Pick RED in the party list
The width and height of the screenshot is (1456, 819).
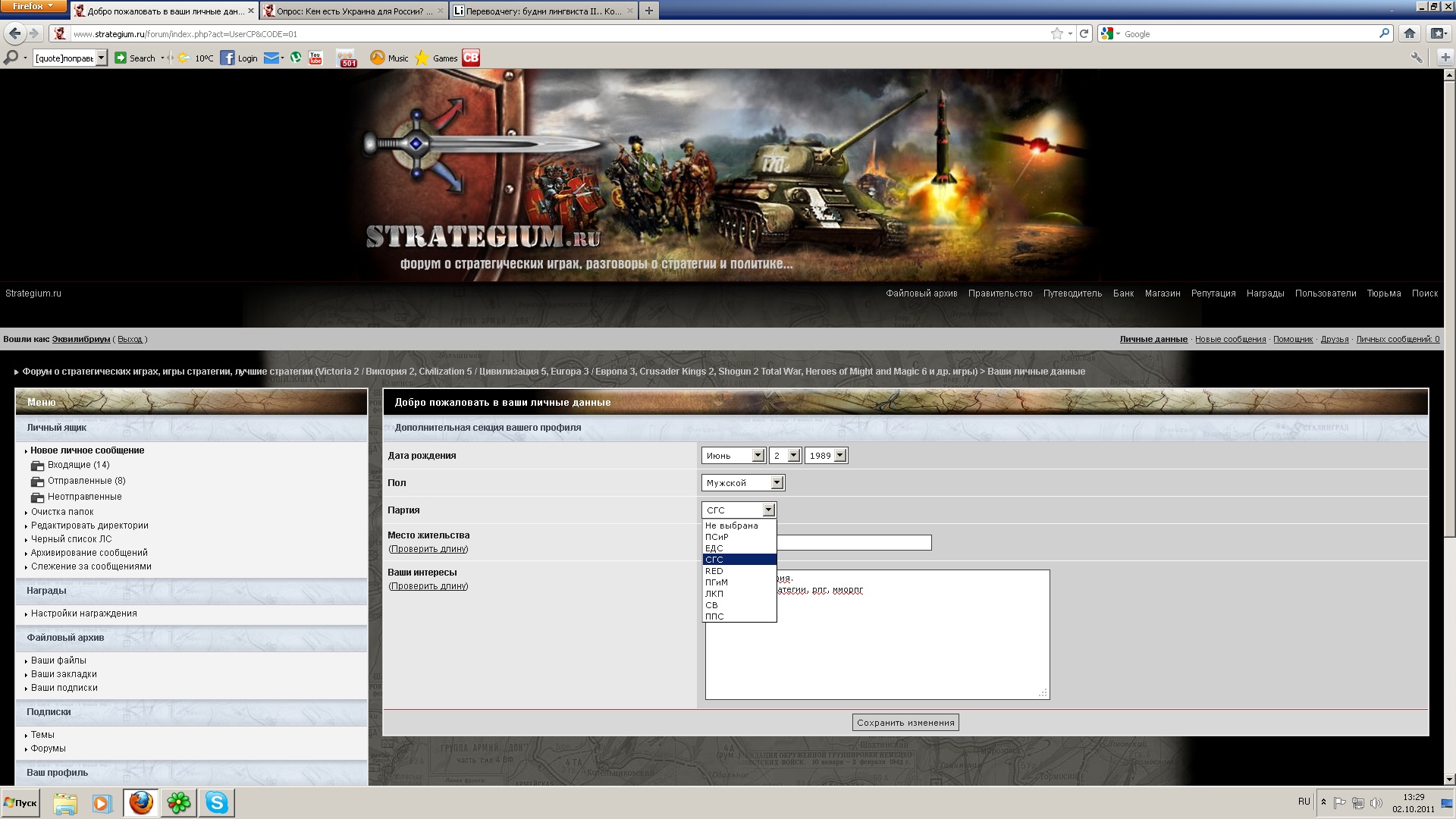tap(739, 571)
